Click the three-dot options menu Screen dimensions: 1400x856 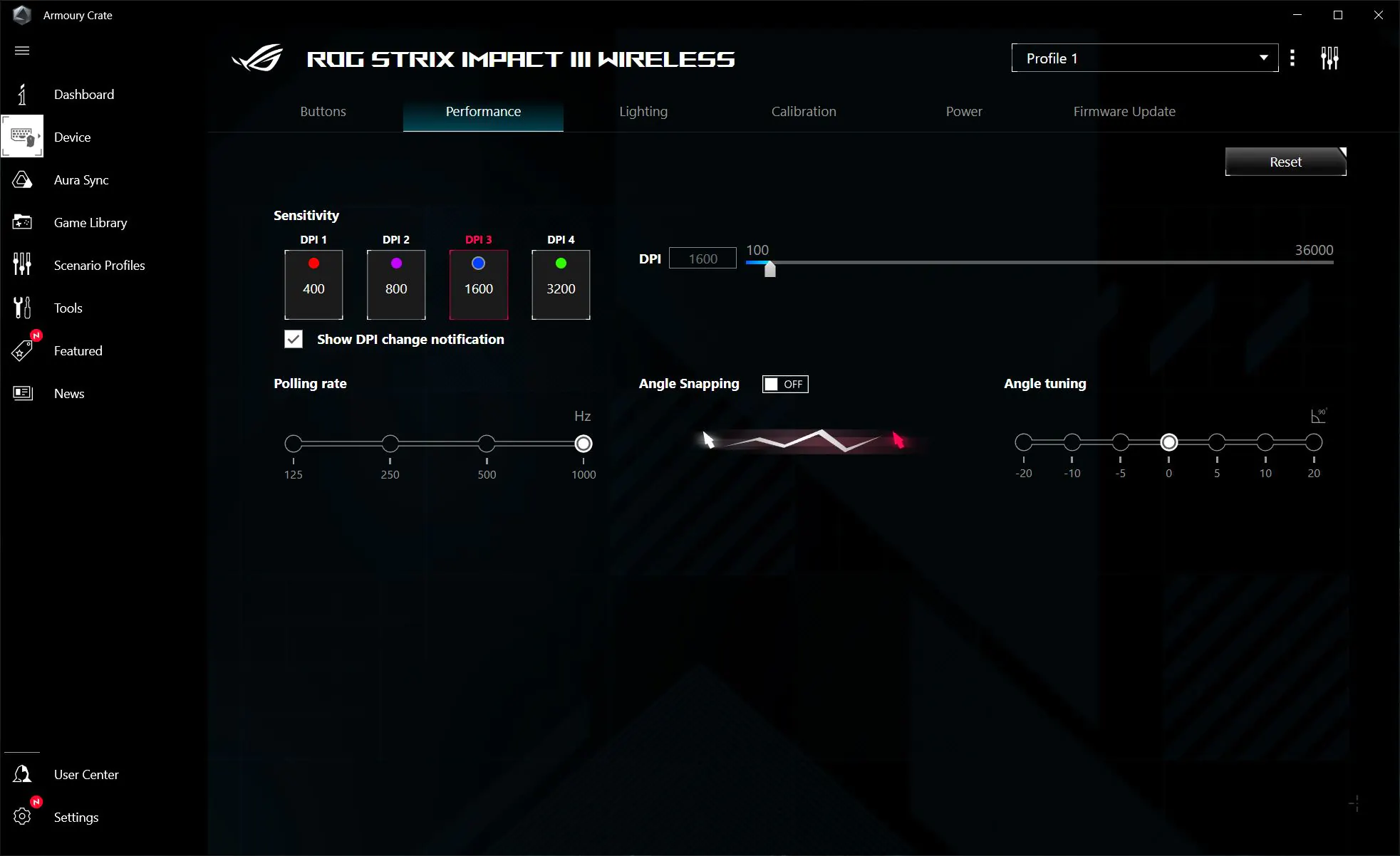point(1292,58)
